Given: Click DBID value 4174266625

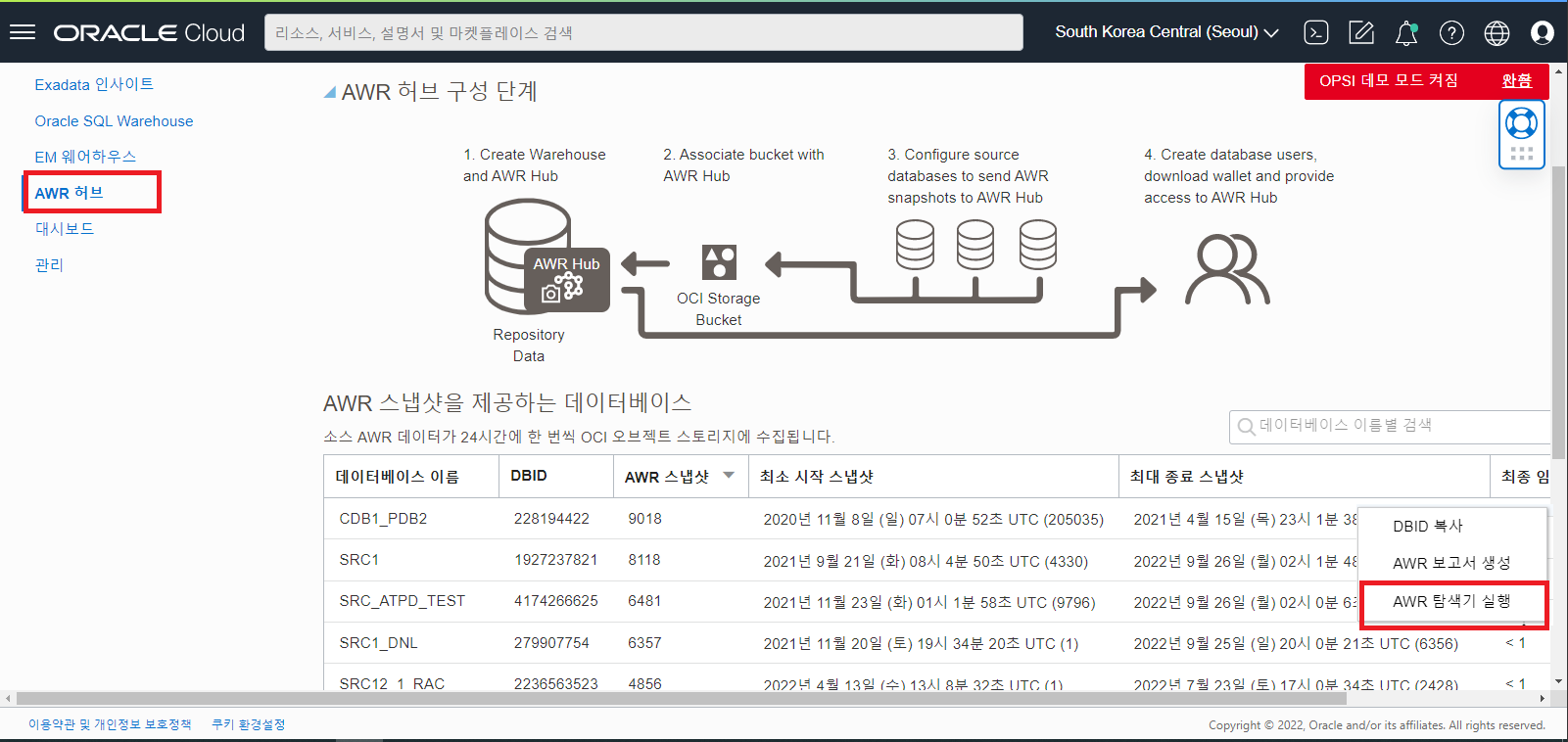Looking at the screenshot, I should (x=555, y=601).
